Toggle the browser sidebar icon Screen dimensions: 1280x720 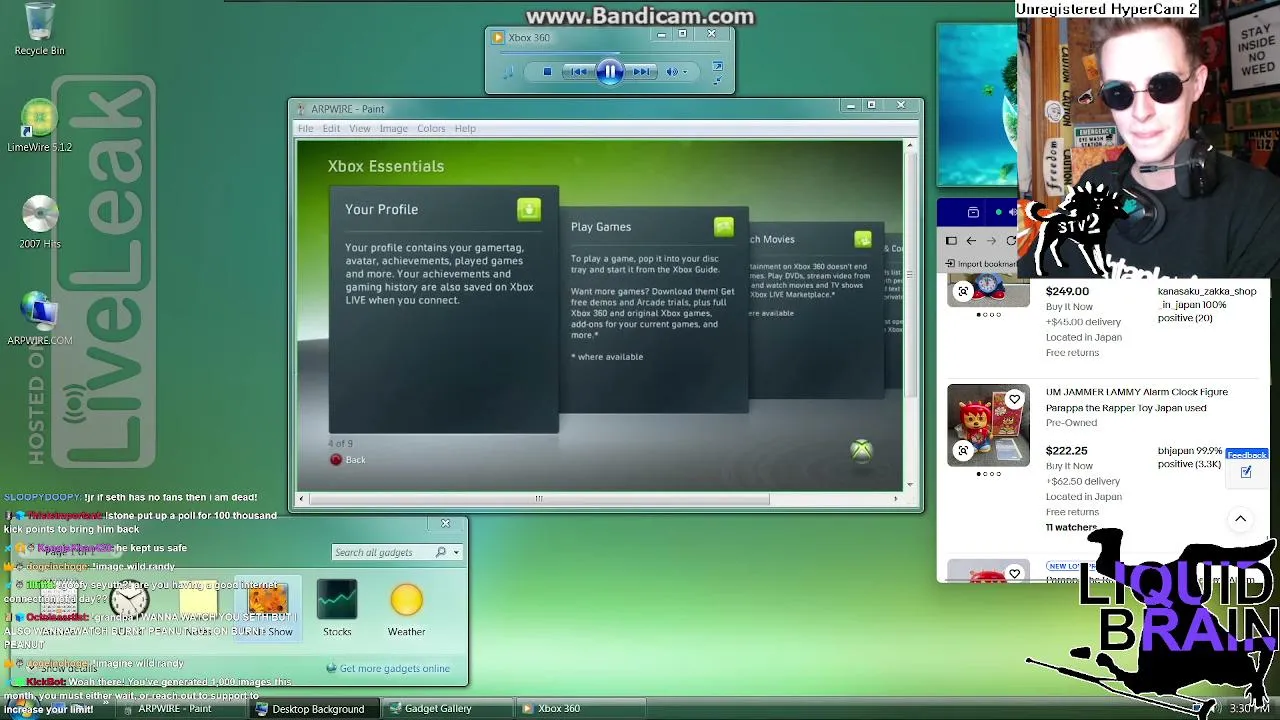coord(951,241)
